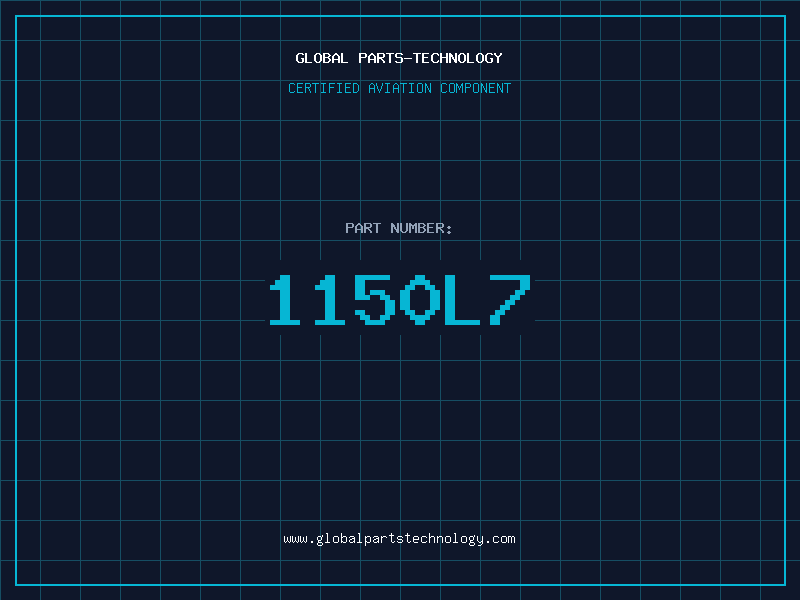The image size is (800, 600).
Task: Click the GLOBAL PARTS-TECHNOLOGY heading
Action: (x=399, y=58)
